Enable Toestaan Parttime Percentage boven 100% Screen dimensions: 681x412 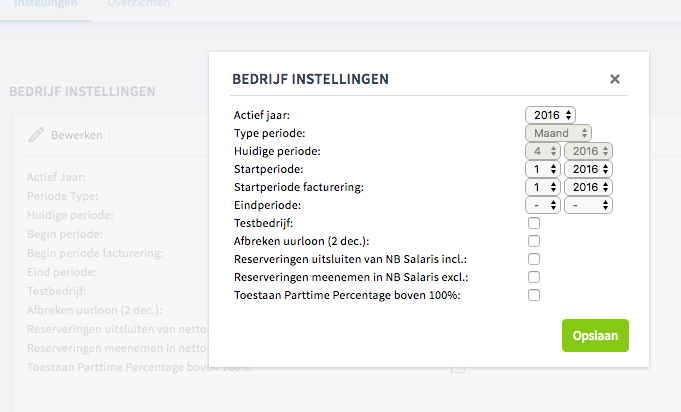[x=534, y=295]
